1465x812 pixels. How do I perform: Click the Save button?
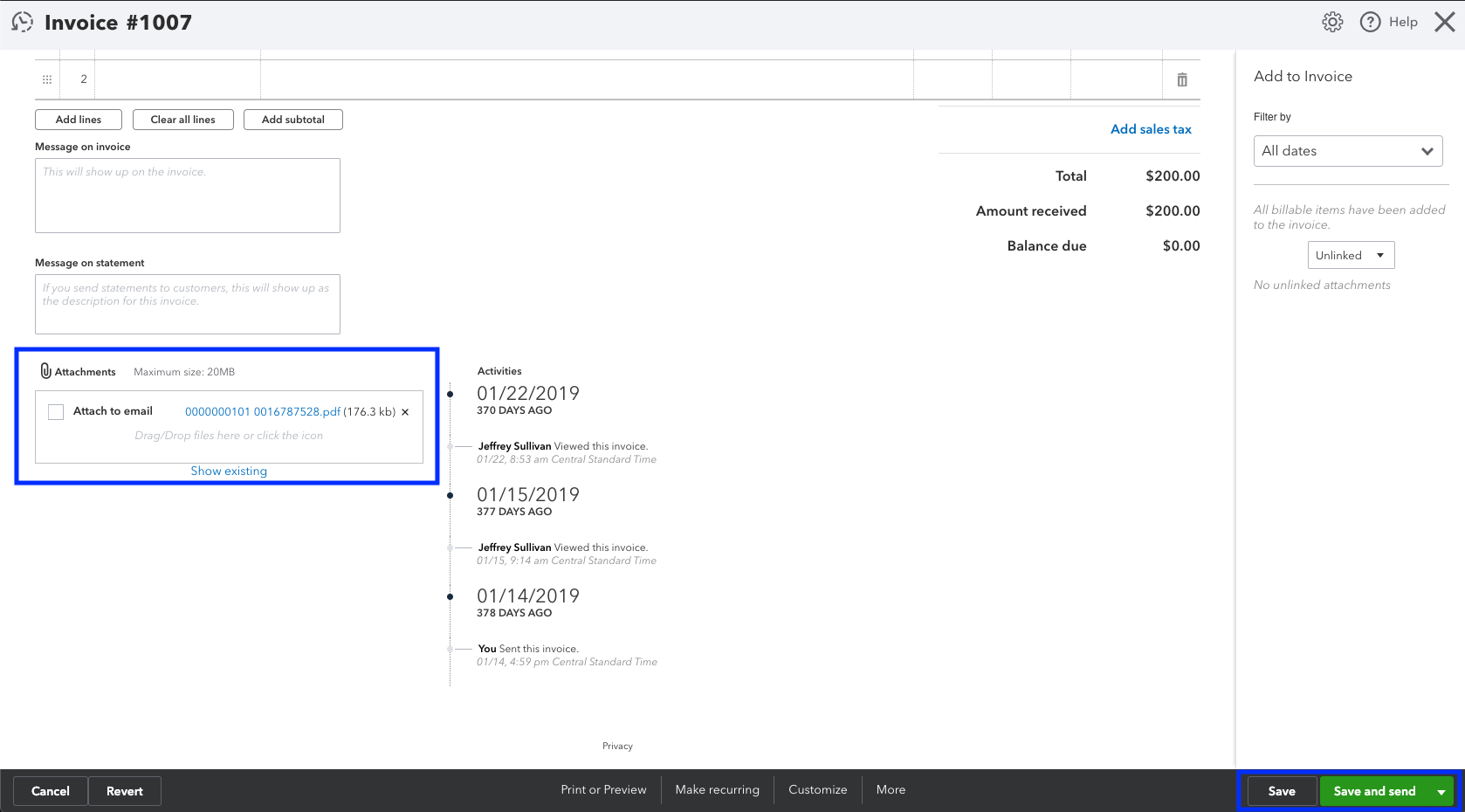(1282, 791)
